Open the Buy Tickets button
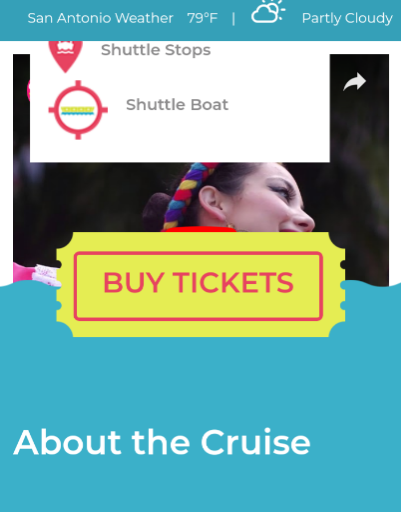This screenshot has width=401, height=512. coord(198,286)
